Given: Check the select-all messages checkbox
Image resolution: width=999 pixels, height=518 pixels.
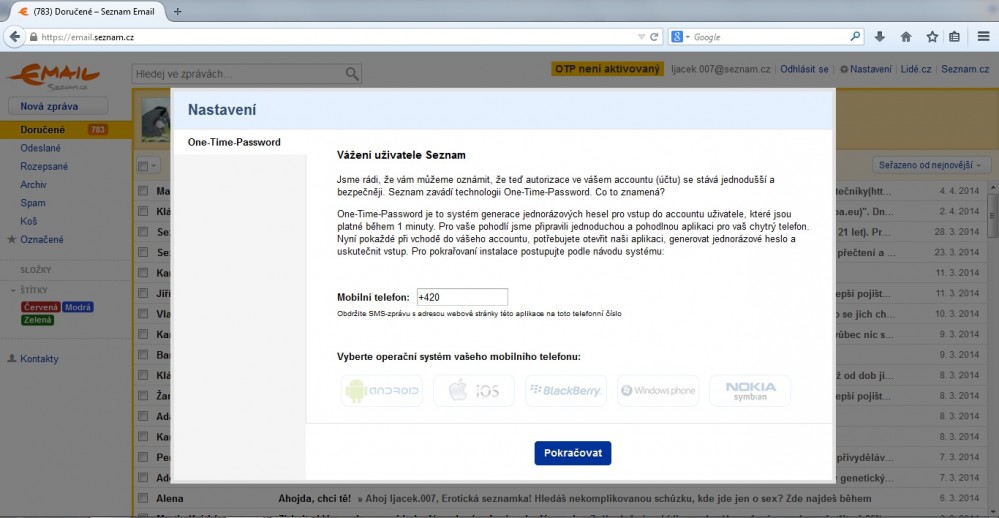Looking at the screenshot, I should coord(142,166).
